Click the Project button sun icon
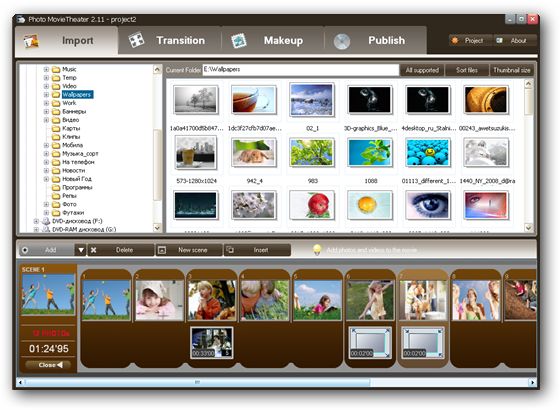The height and width of the screenshot is (410, 560). click(x=455, y=40)
